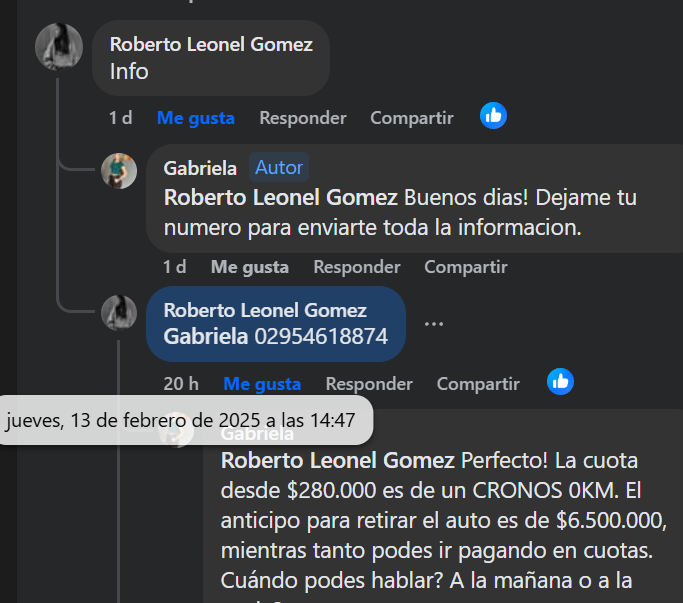
Task: Share Roberto's Info comment via Compartir
Action: 411,118
